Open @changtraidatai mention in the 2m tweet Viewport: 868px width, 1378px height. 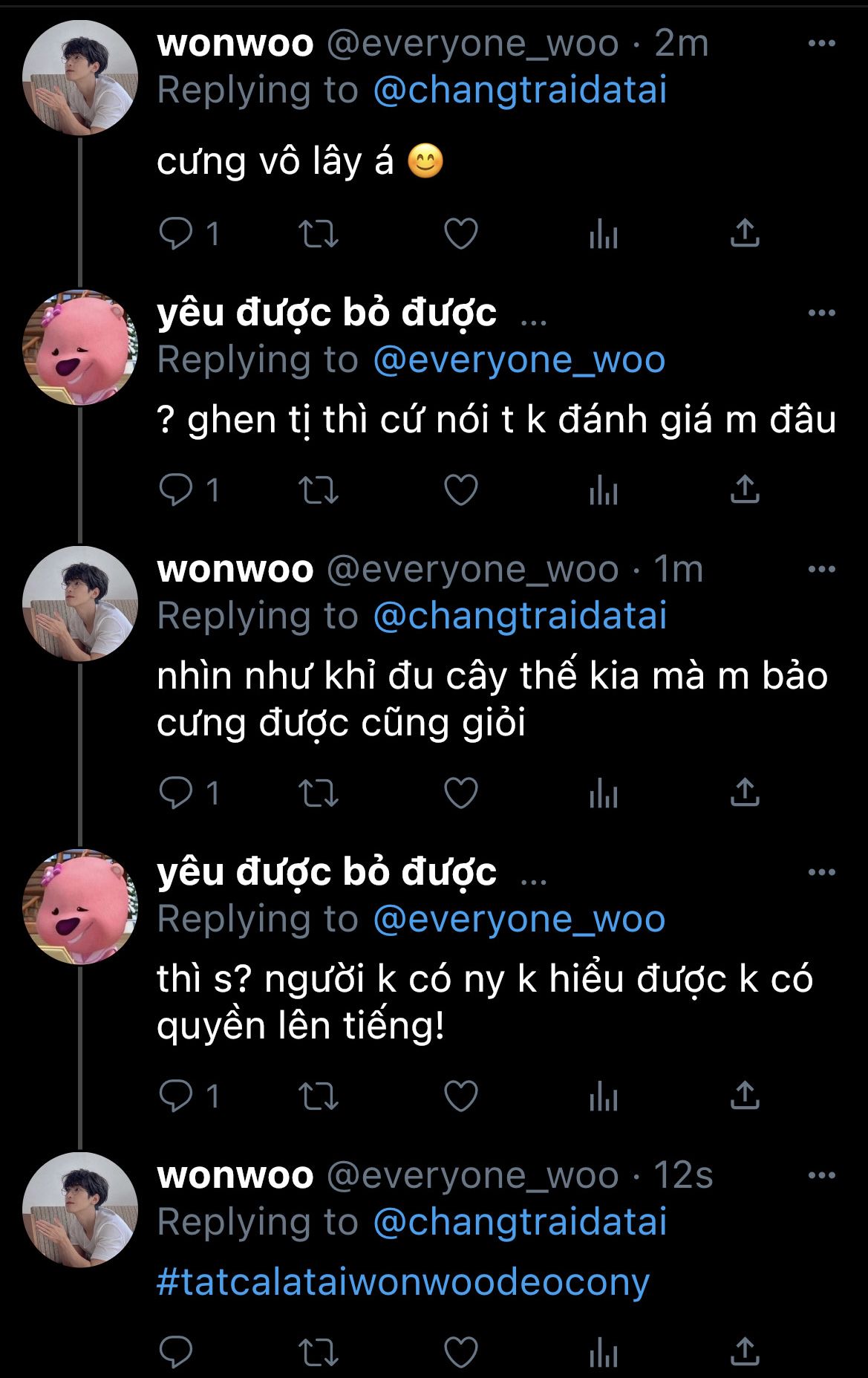pos(520,91)
